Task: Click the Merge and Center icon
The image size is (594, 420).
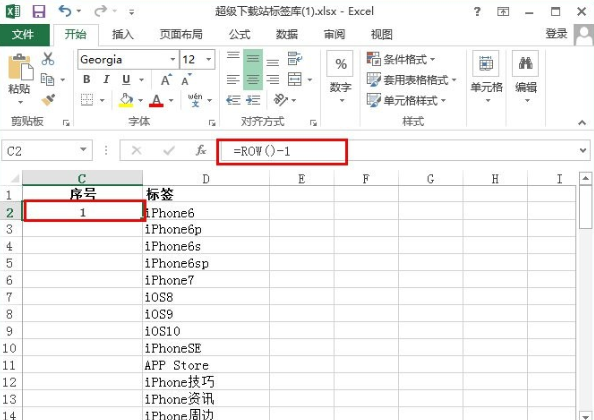Action: pos(295,80)
